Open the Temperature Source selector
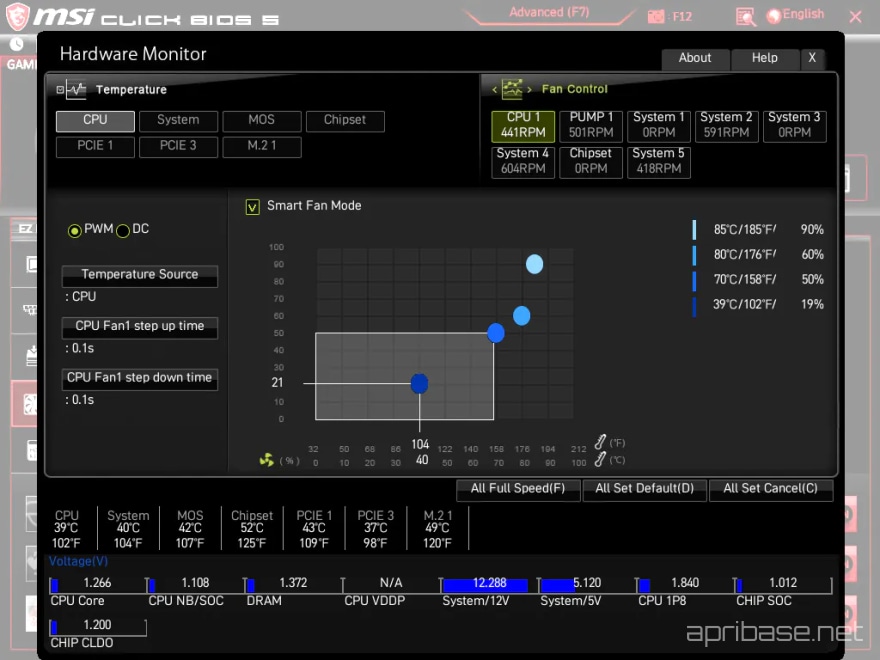 point(140,276)
